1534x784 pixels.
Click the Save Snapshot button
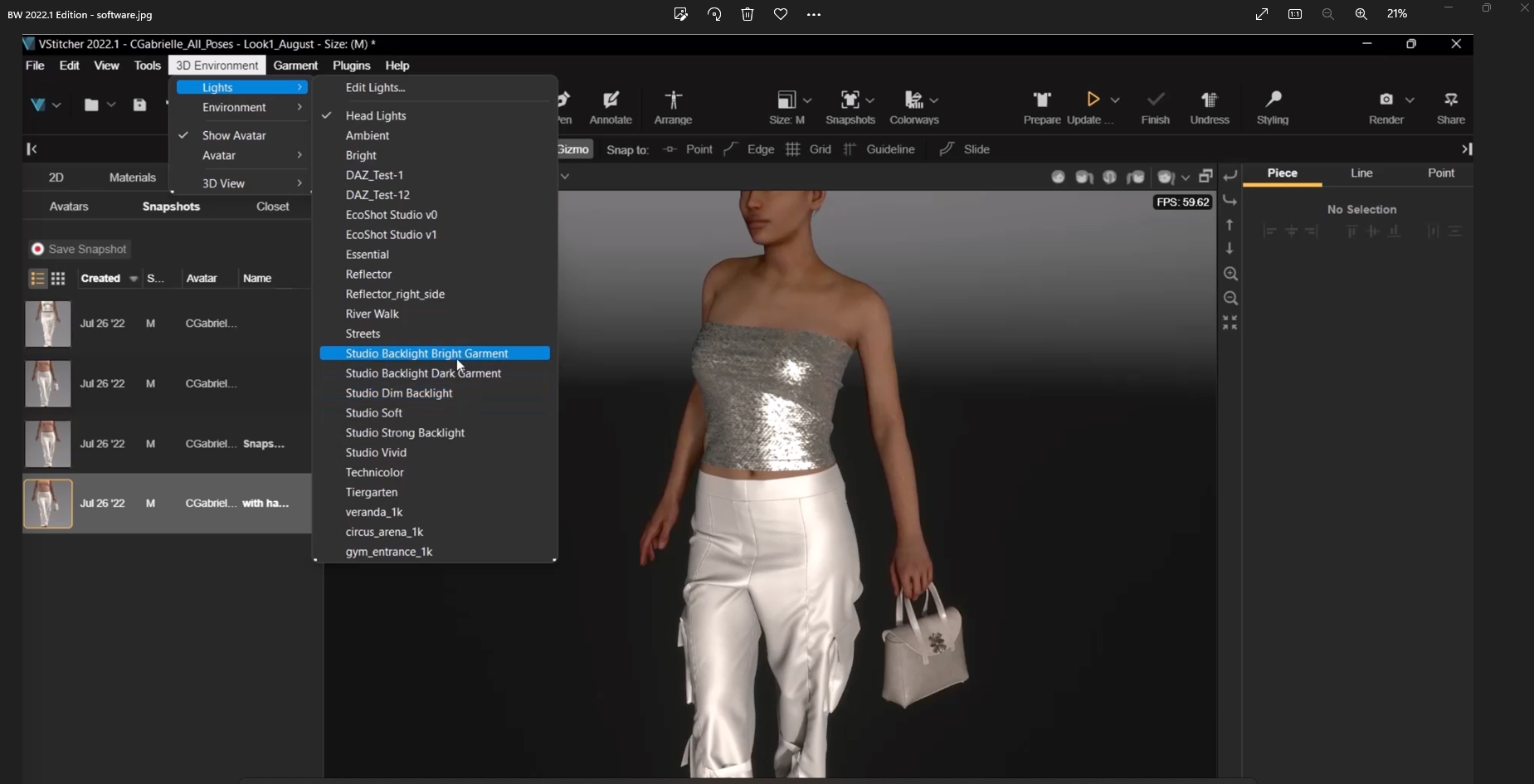point(80,249)
